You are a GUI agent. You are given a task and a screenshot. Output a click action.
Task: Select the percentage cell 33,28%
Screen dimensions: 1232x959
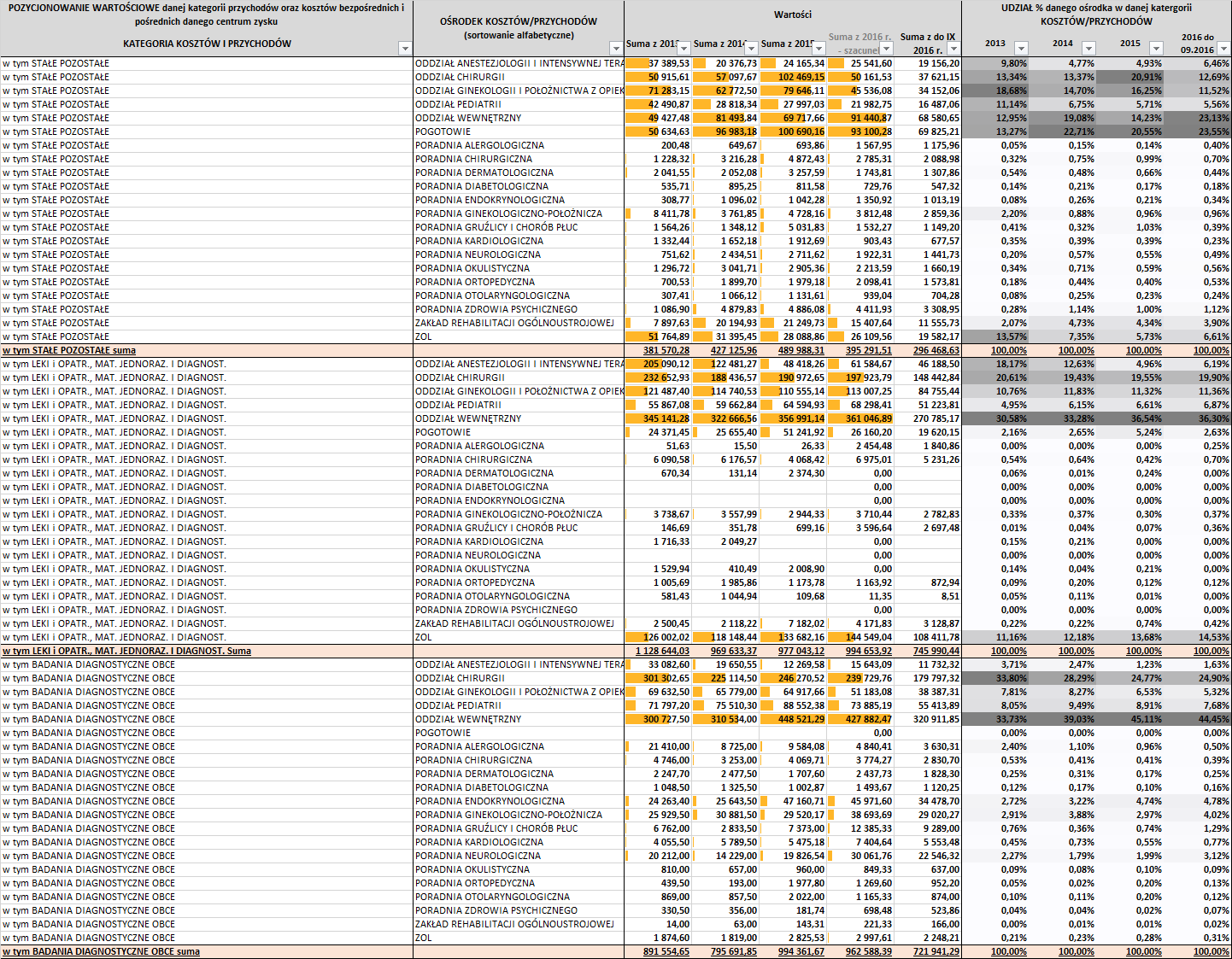coord(1063,418)
